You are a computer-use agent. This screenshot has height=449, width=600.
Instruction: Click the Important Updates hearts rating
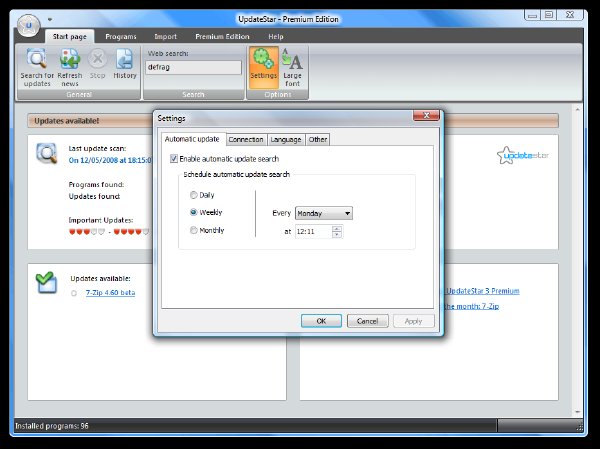click(x=109, y=232)
